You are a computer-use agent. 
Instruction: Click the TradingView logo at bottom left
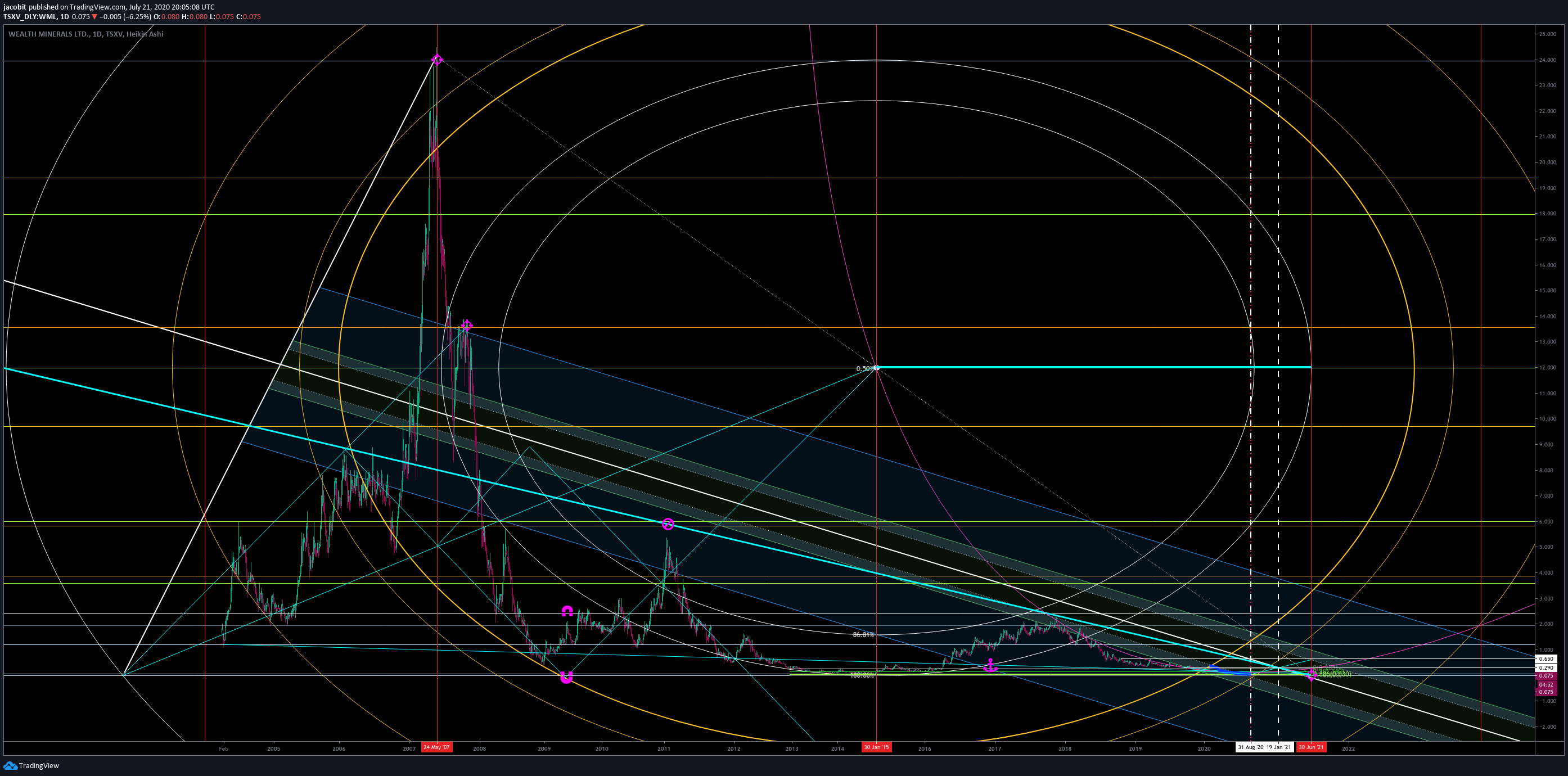[31, 766]
